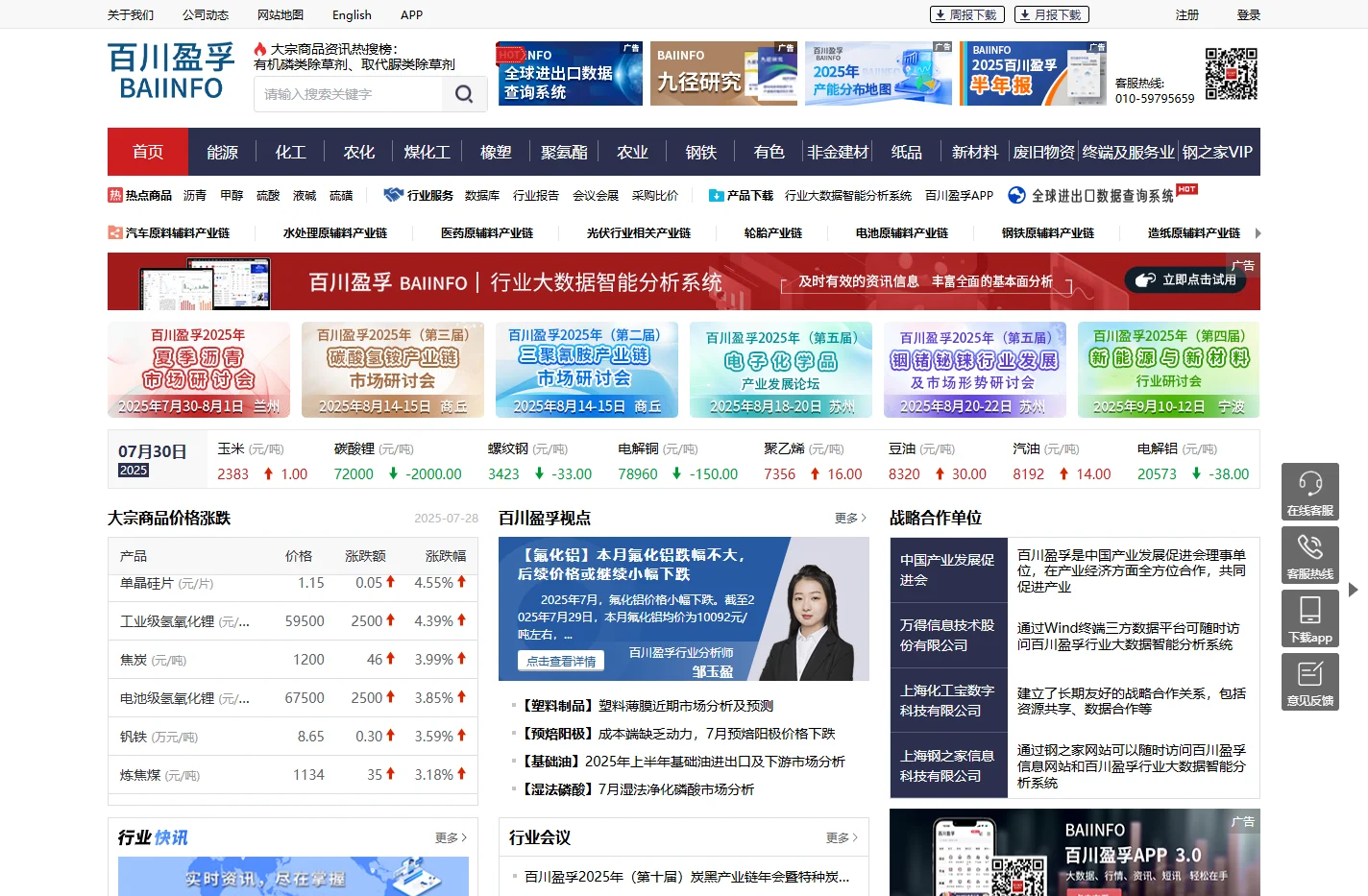
Task: Open the 百川盈孚APP 3.0 ad
Action: tap(1075, 853)
